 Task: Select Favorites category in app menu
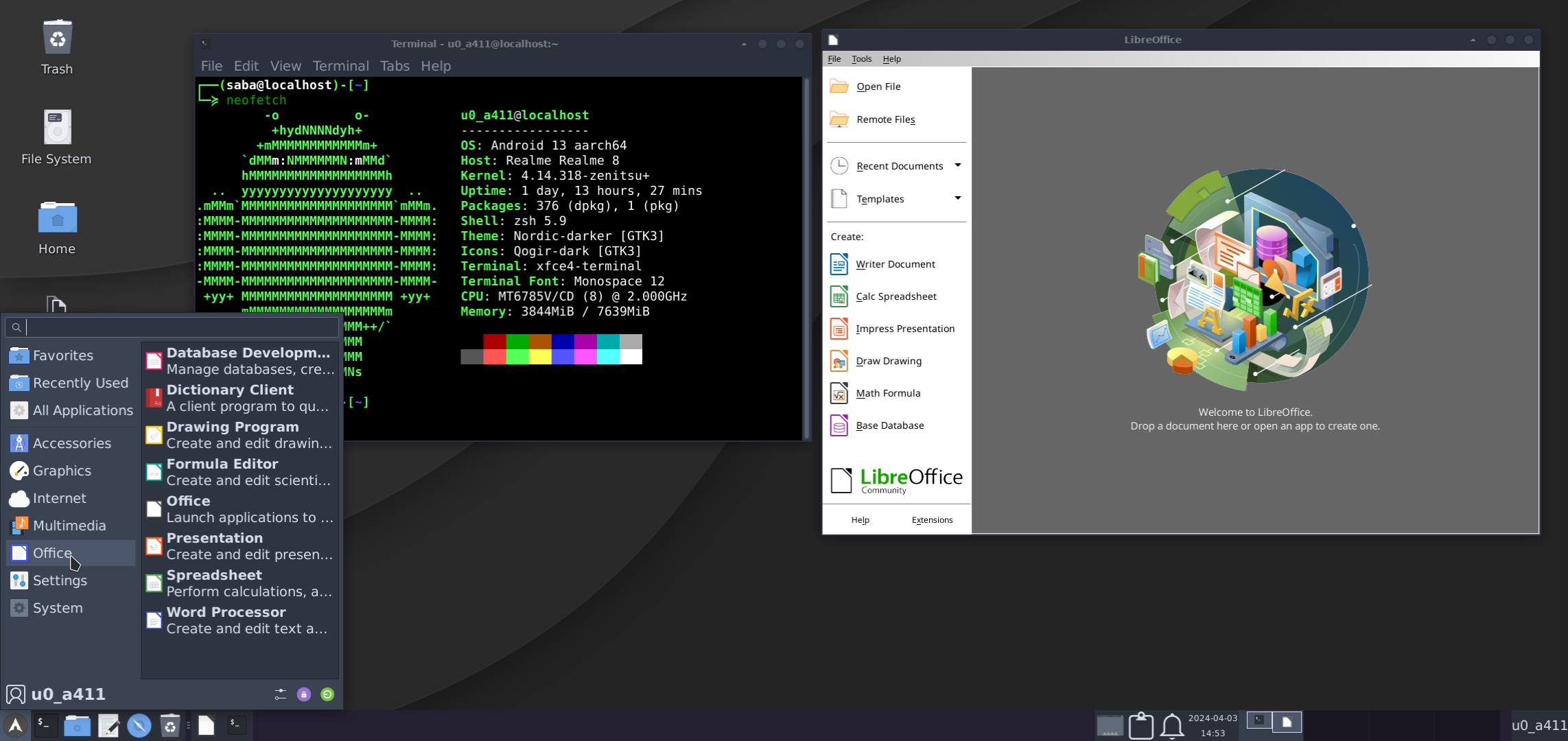71,355
